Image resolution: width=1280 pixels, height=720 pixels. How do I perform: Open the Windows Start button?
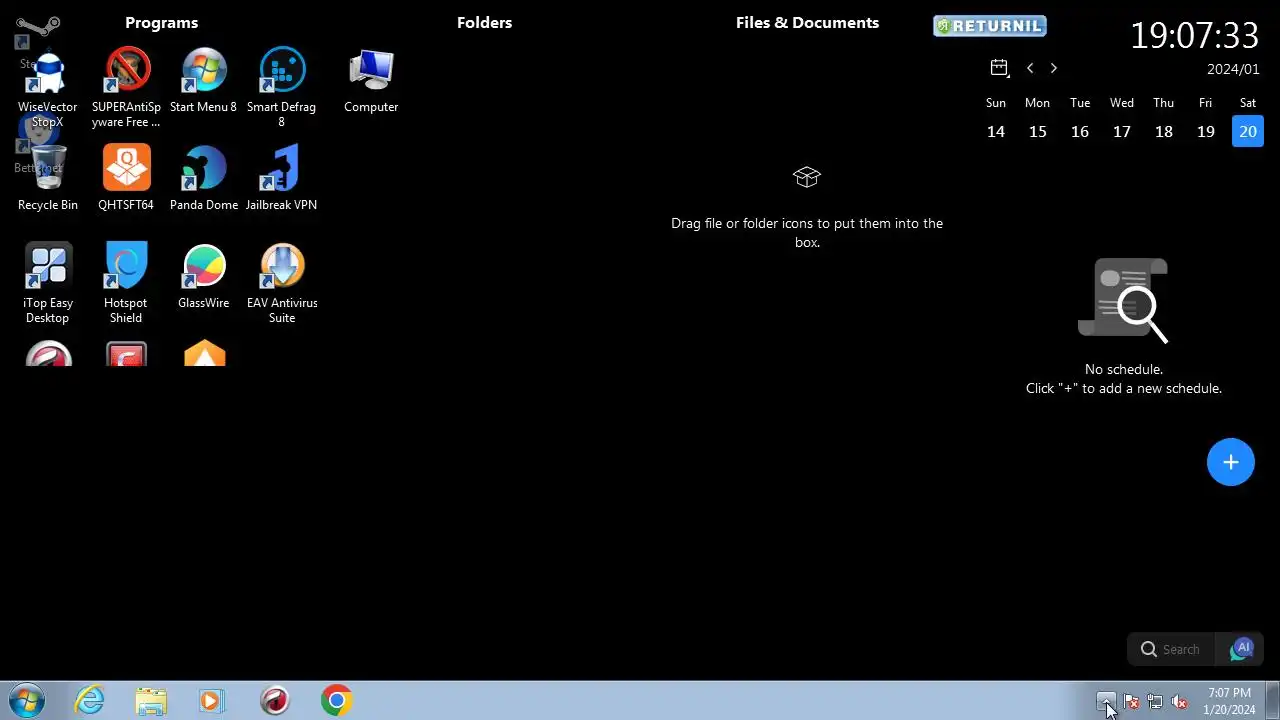tap(27, 701)
